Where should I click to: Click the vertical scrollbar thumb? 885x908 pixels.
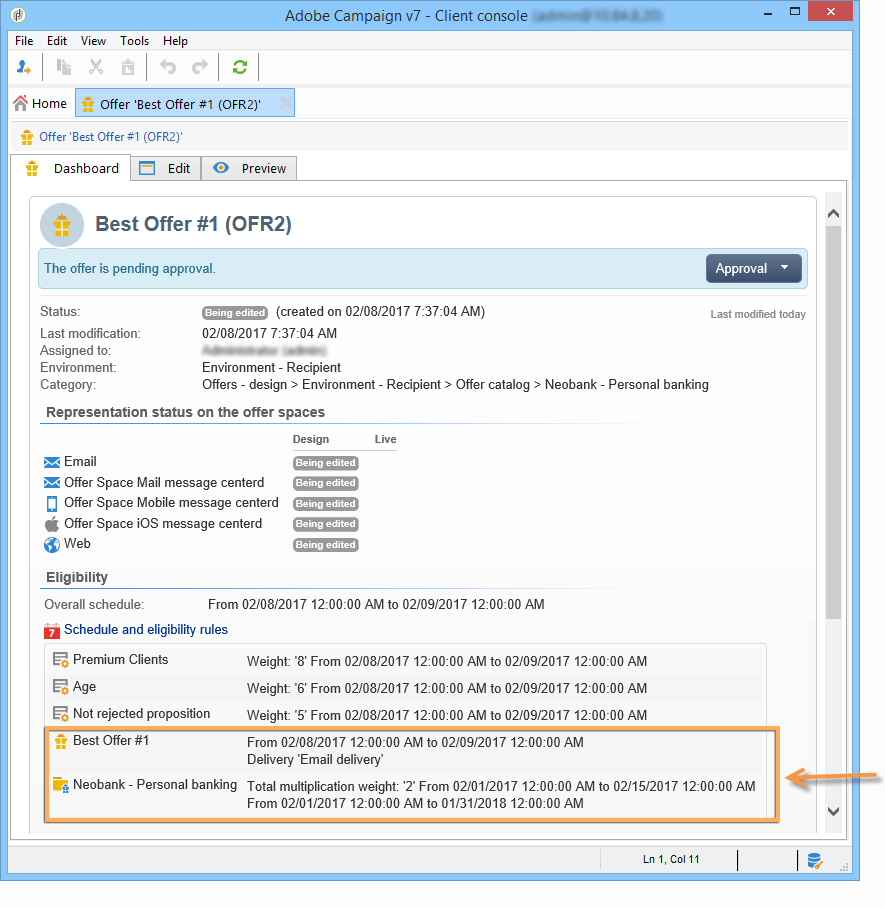click(833, 423)
